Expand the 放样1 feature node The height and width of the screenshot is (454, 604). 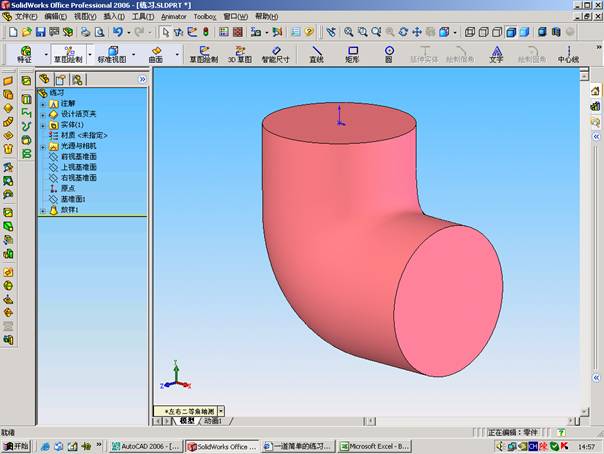[x=43, y=211]
